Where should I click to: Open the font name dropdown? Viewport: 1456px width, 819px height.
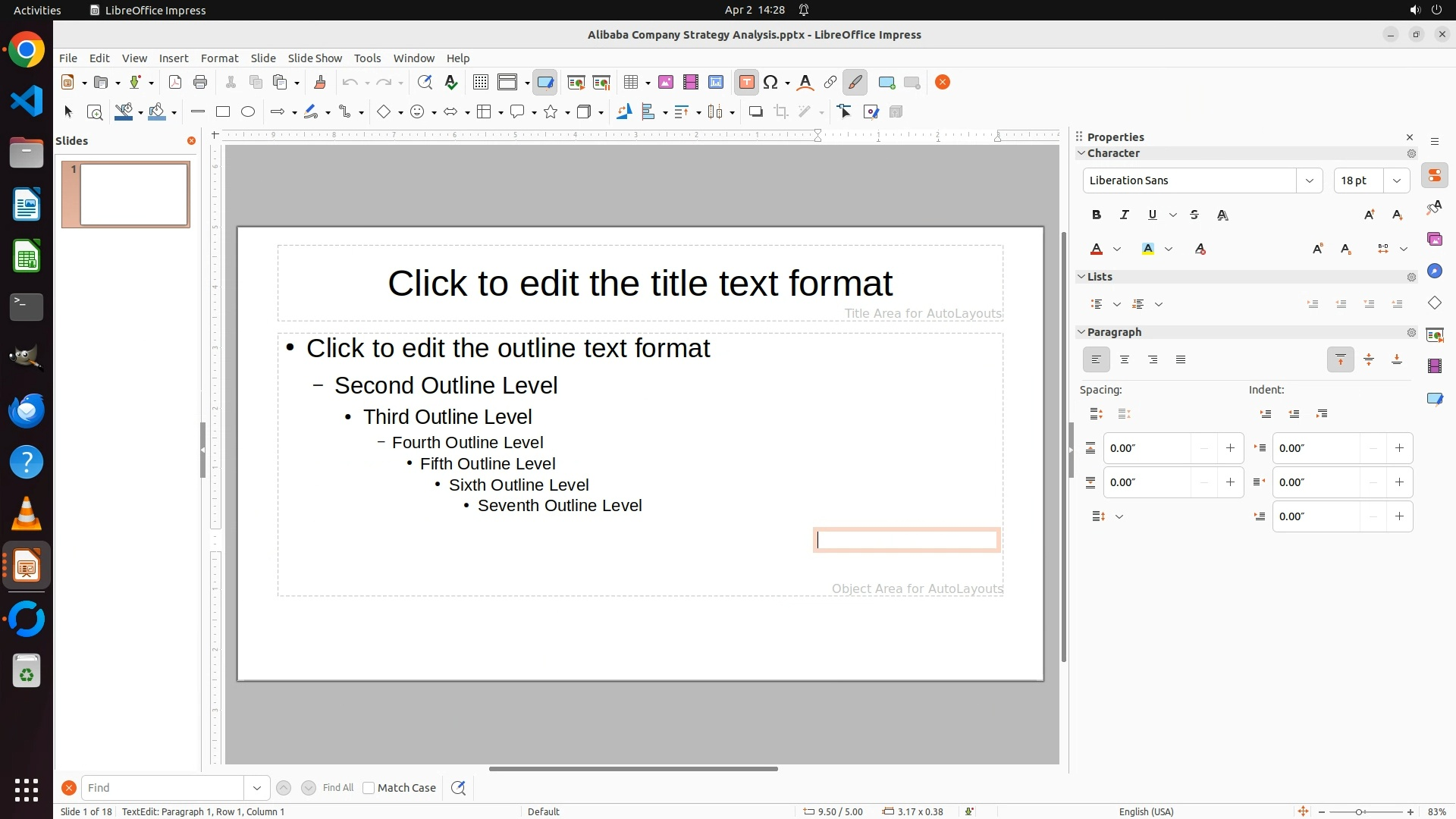tap(1309, 180)
